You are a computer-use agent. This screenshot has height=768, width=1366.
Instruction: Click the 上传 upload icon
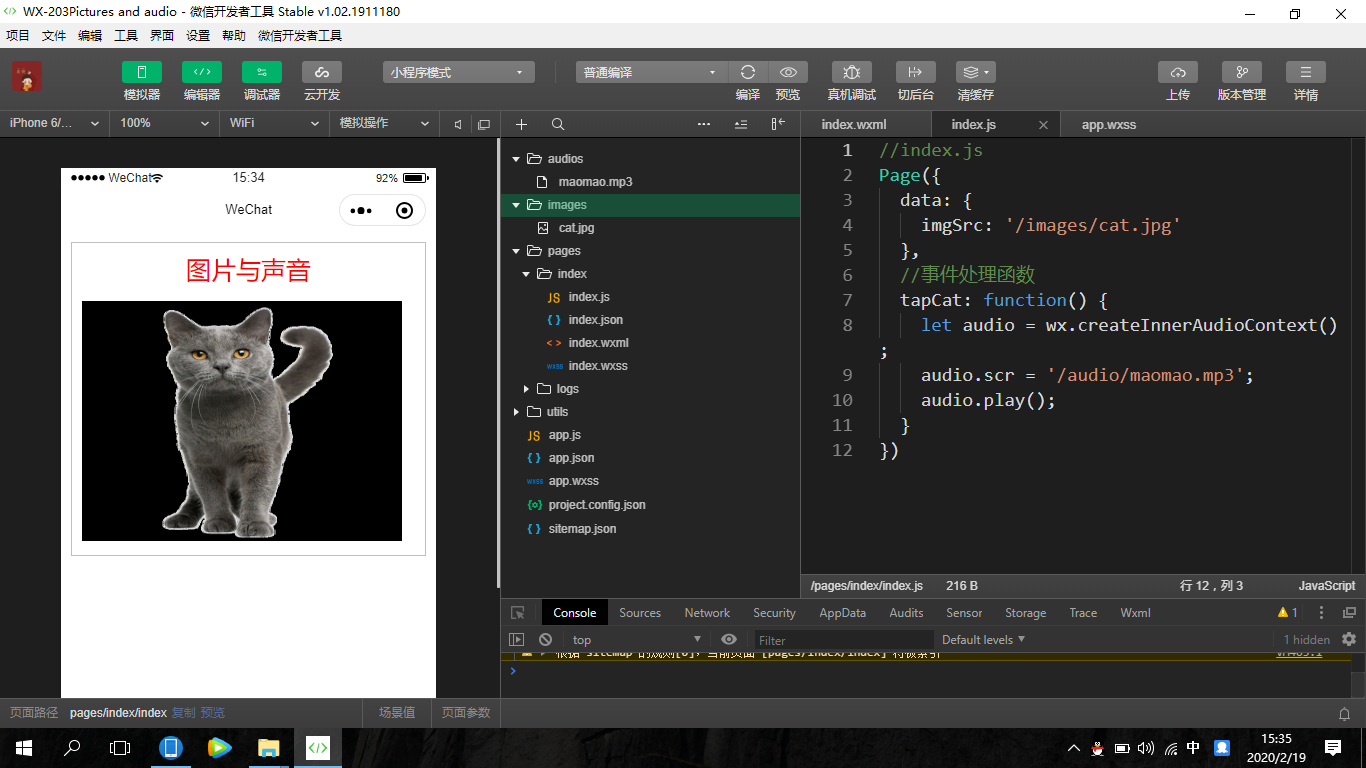[1178, 72]
